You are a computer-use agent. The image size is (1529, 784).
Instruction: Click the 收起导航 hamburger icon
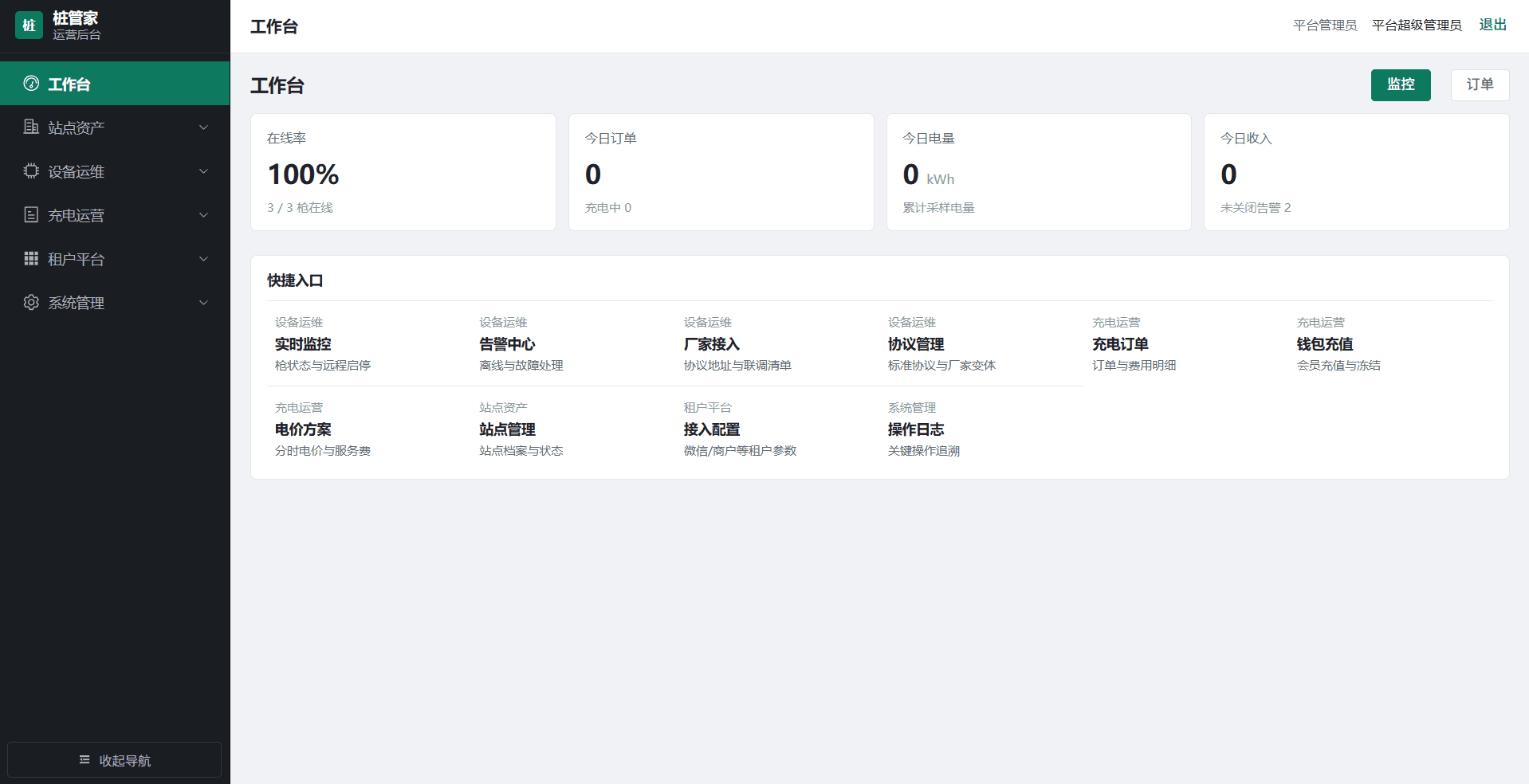tap(85, 760)
